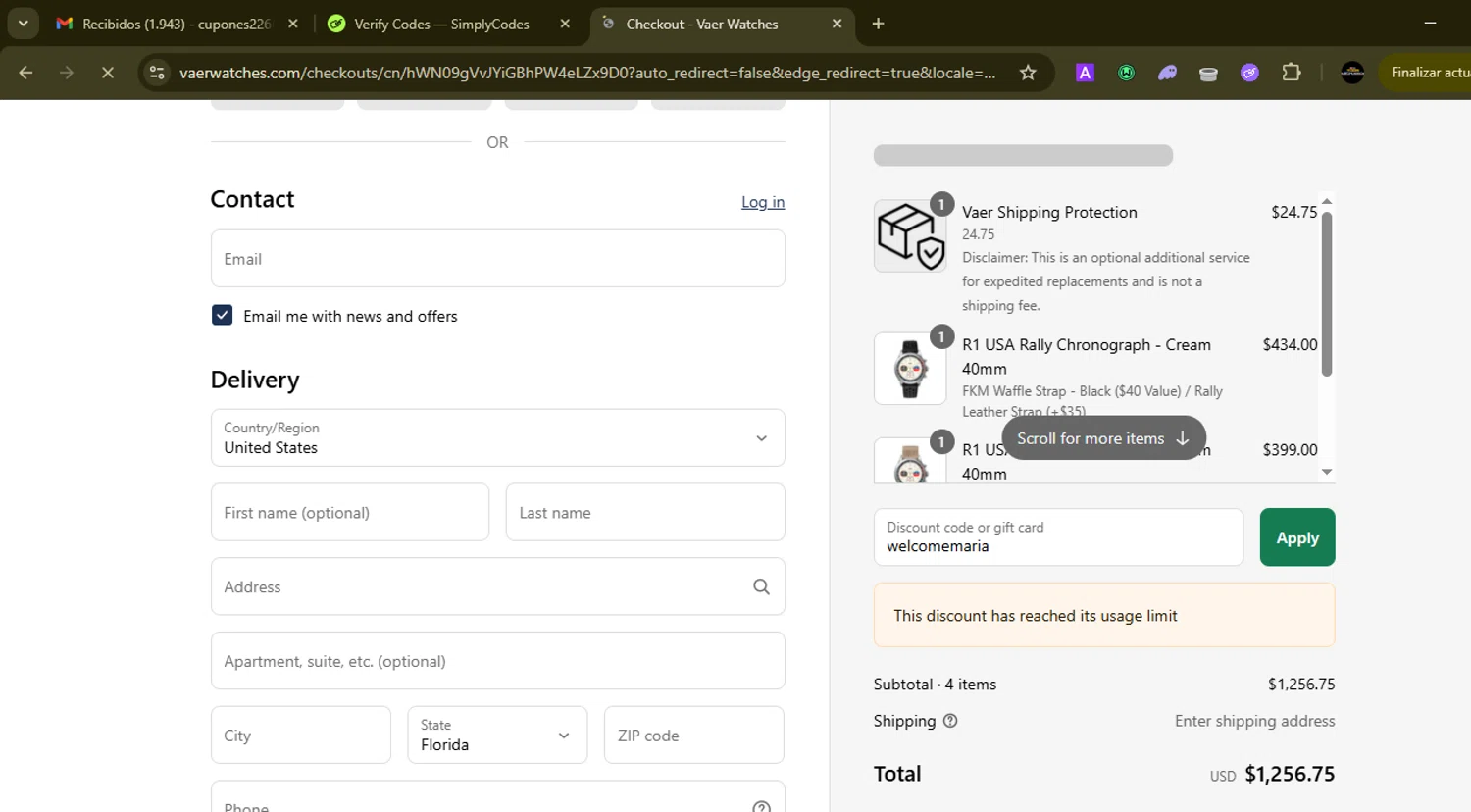This screenshot has height=812, width=1471.
Task: Apply the discount code
Action: click(1297, 537)
